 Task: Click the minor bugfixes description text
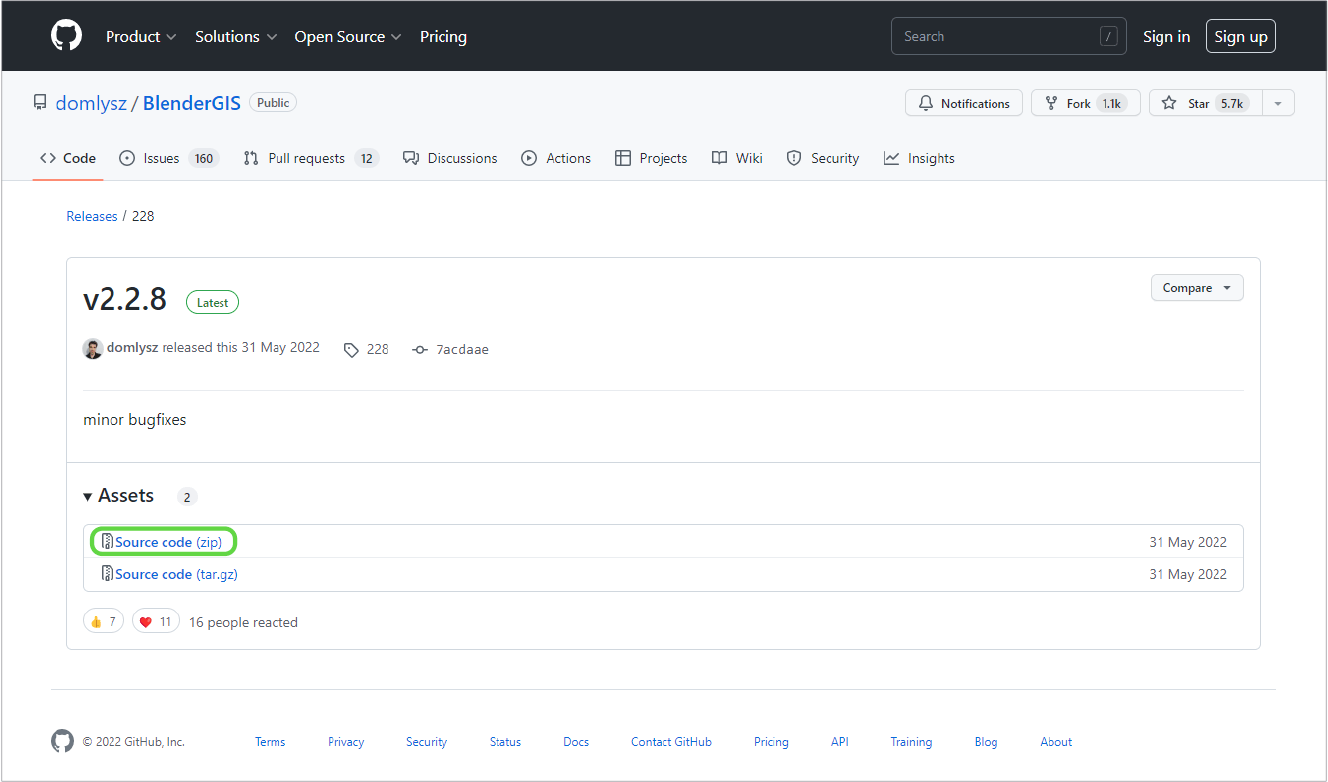coord(135,419)
